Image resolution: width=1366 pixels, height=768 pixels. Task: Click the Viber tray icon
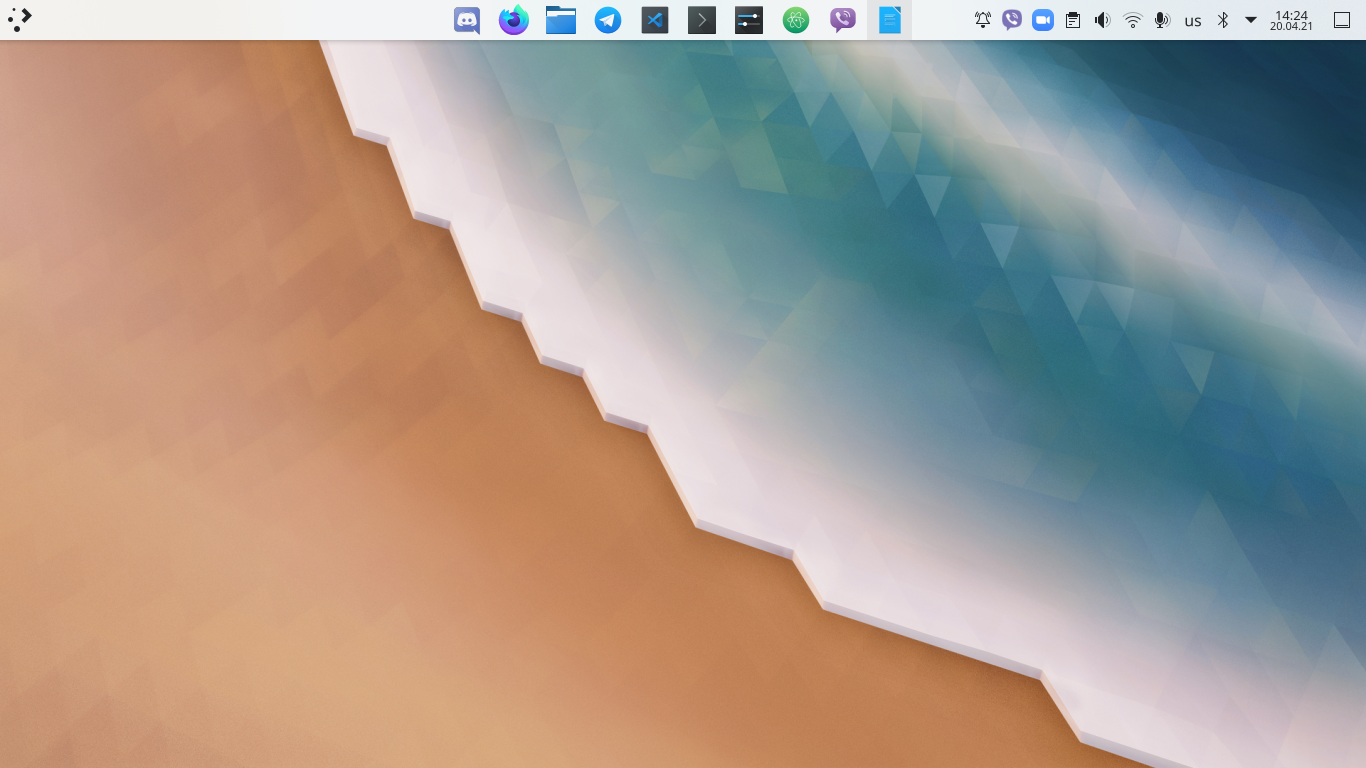1012,20
